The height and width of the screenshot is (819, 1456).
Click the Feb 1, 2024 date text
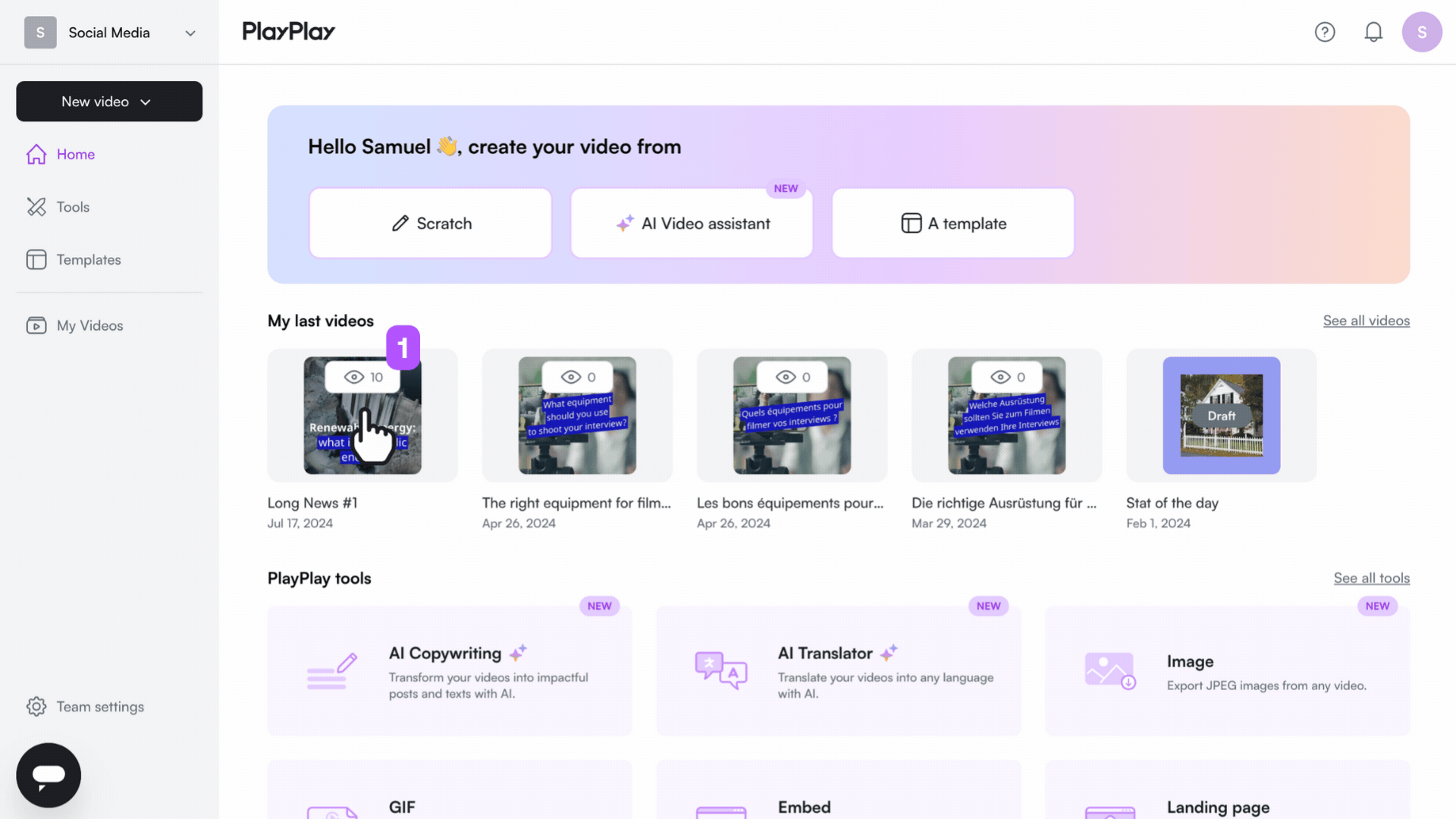(1159, 523)
